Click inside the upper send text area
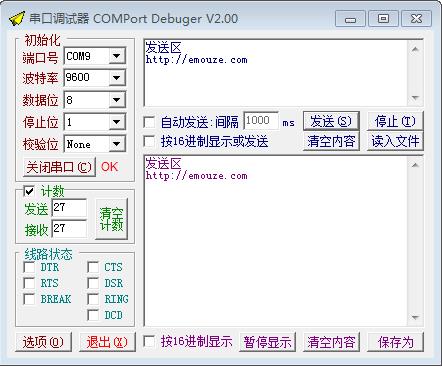 pyautogui.click(x=276, y=73)
